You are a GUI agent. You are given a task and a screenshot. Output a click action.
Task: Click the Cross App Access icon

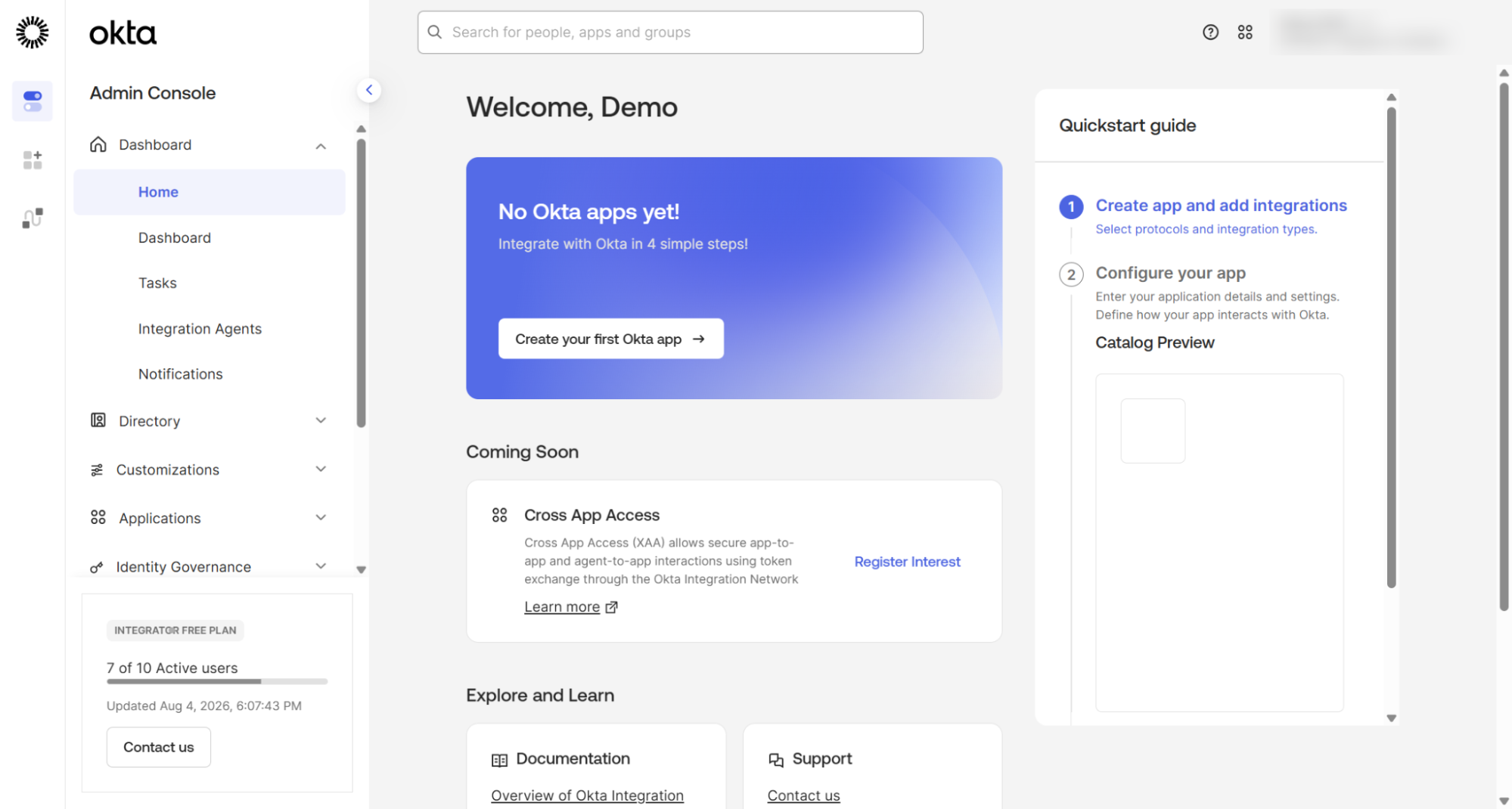[500, 515]
